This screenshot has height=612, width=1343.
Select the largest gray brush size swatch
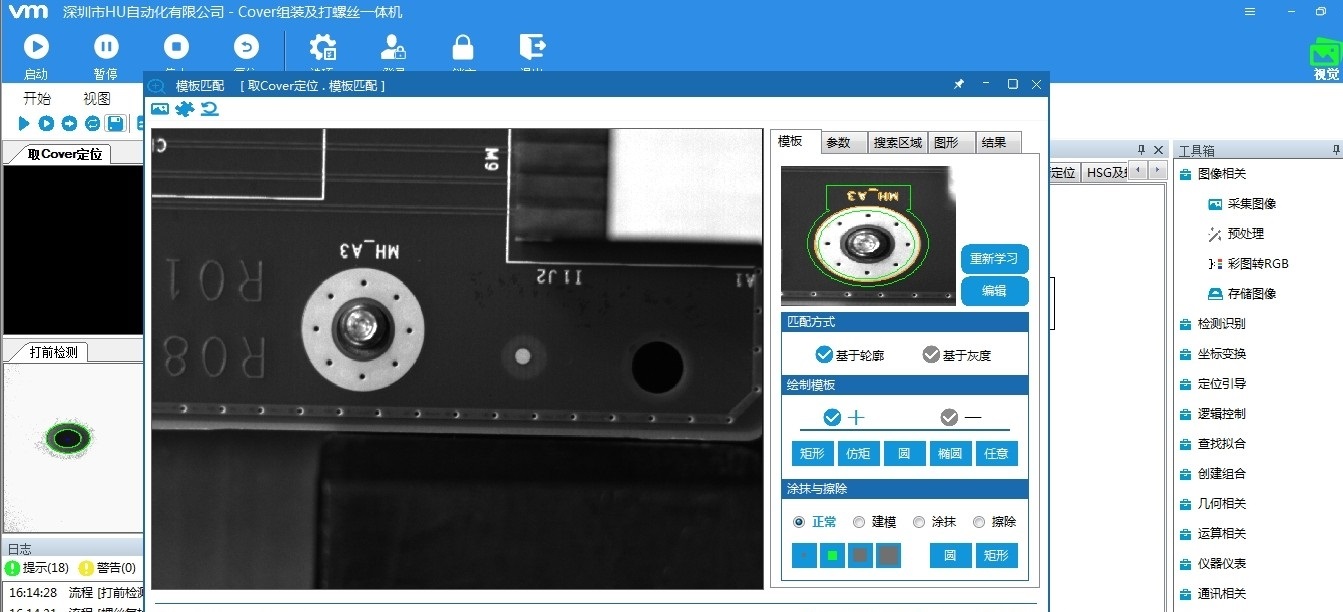pos(888,556)
